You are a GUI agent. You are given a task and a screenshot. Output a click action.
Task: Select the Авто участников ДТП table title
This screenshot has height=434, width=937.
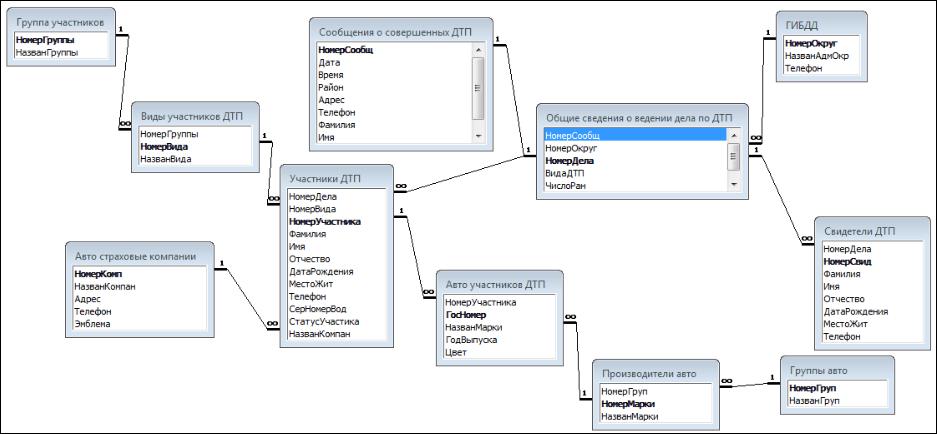coord(495,285)
